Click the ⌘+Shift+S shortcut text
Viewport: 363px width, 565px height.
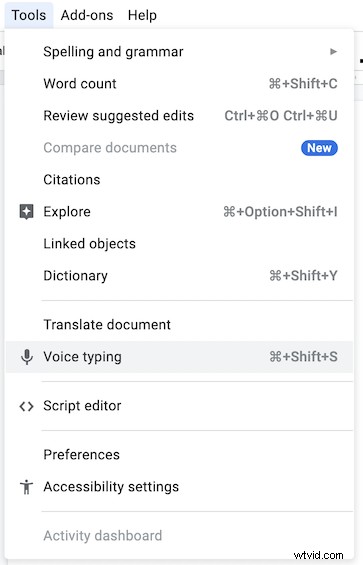click(303, 357)
